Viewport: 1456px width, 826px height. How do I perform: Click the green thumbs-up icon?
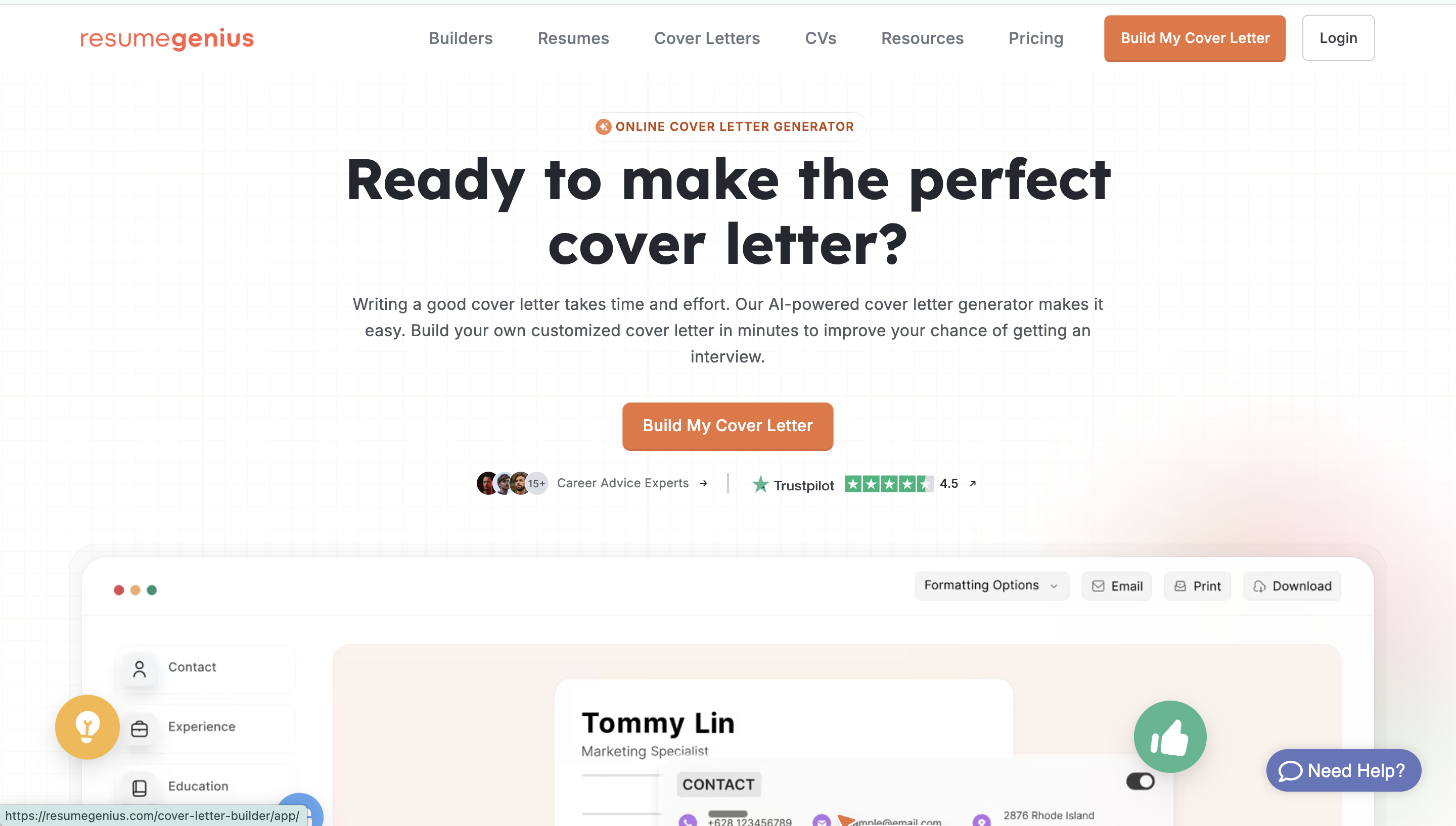pos(1169,737)
